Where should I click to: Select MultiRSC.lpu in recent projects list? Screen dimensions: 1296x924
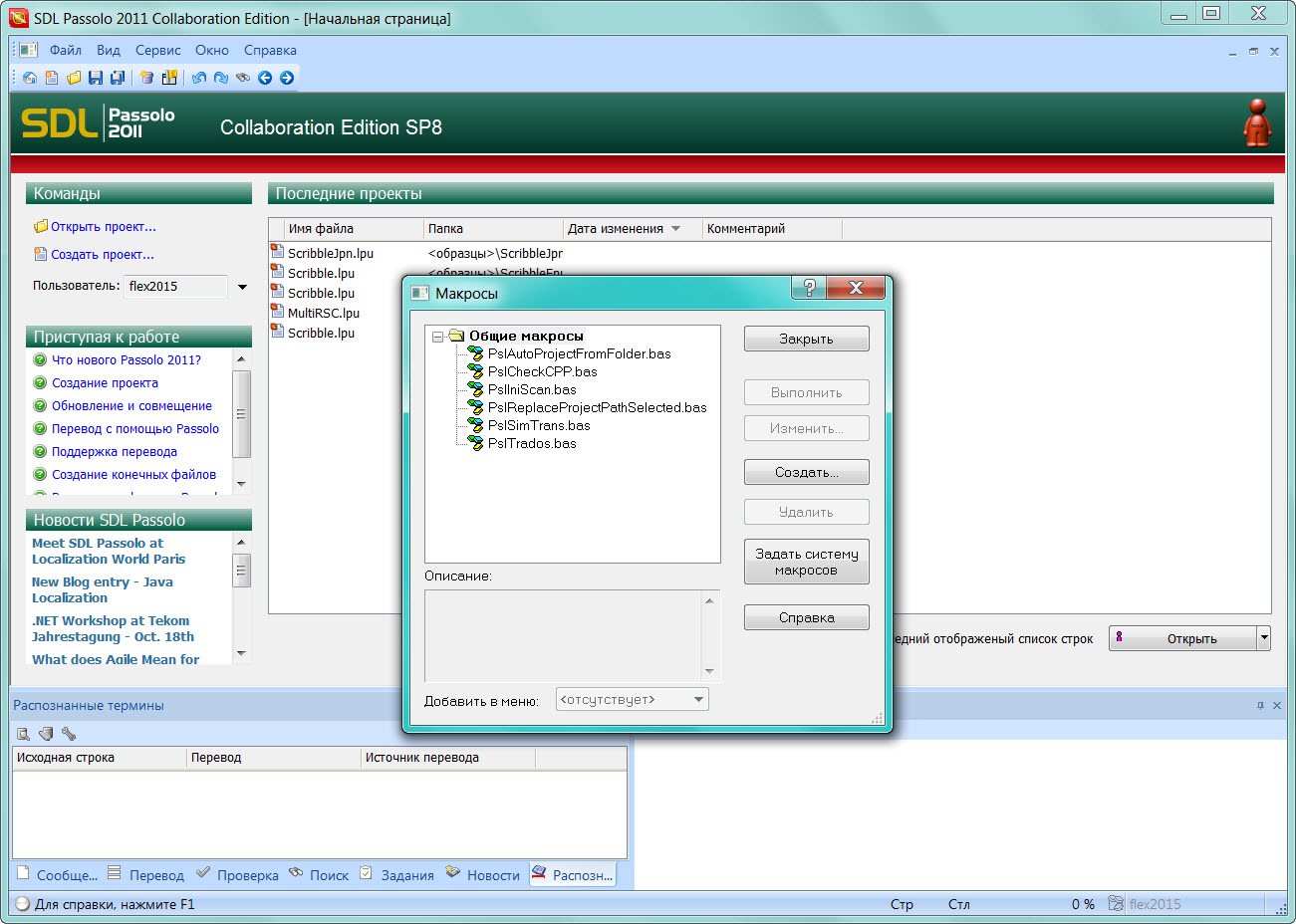(323, 313)
